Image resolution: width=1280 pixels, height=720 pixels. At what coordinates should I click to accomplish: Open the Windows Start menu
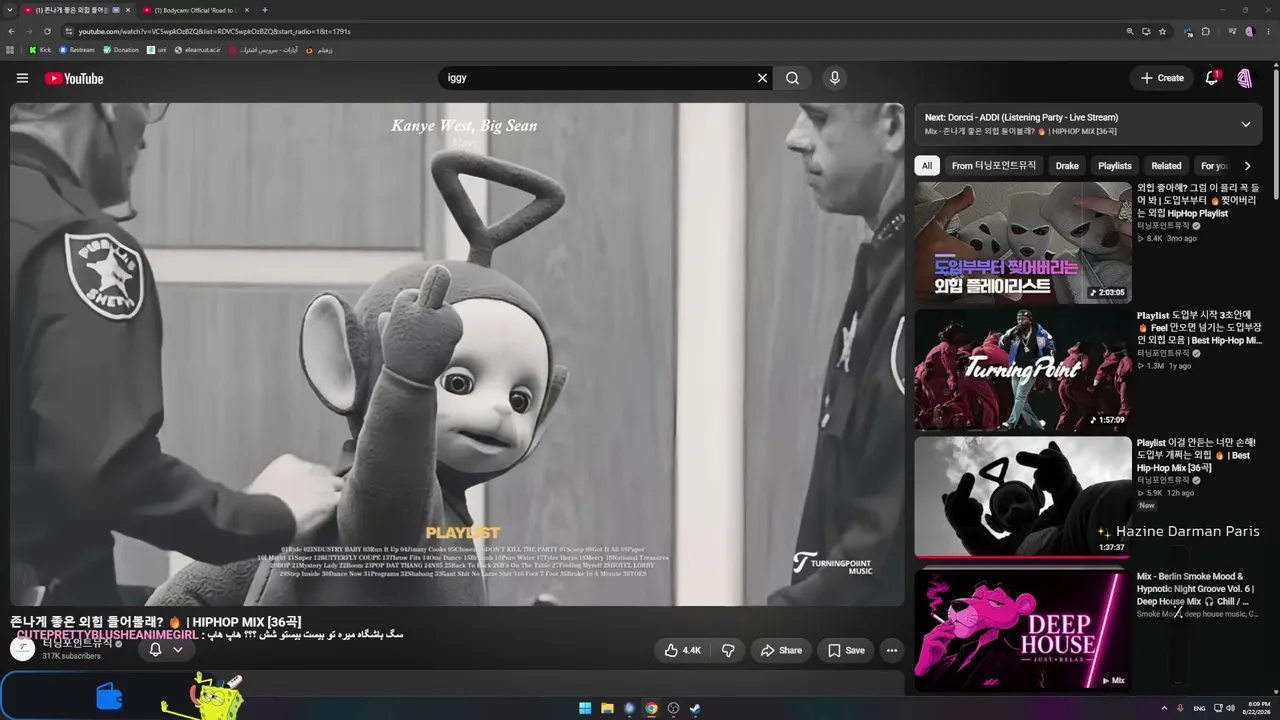[585, 709]
